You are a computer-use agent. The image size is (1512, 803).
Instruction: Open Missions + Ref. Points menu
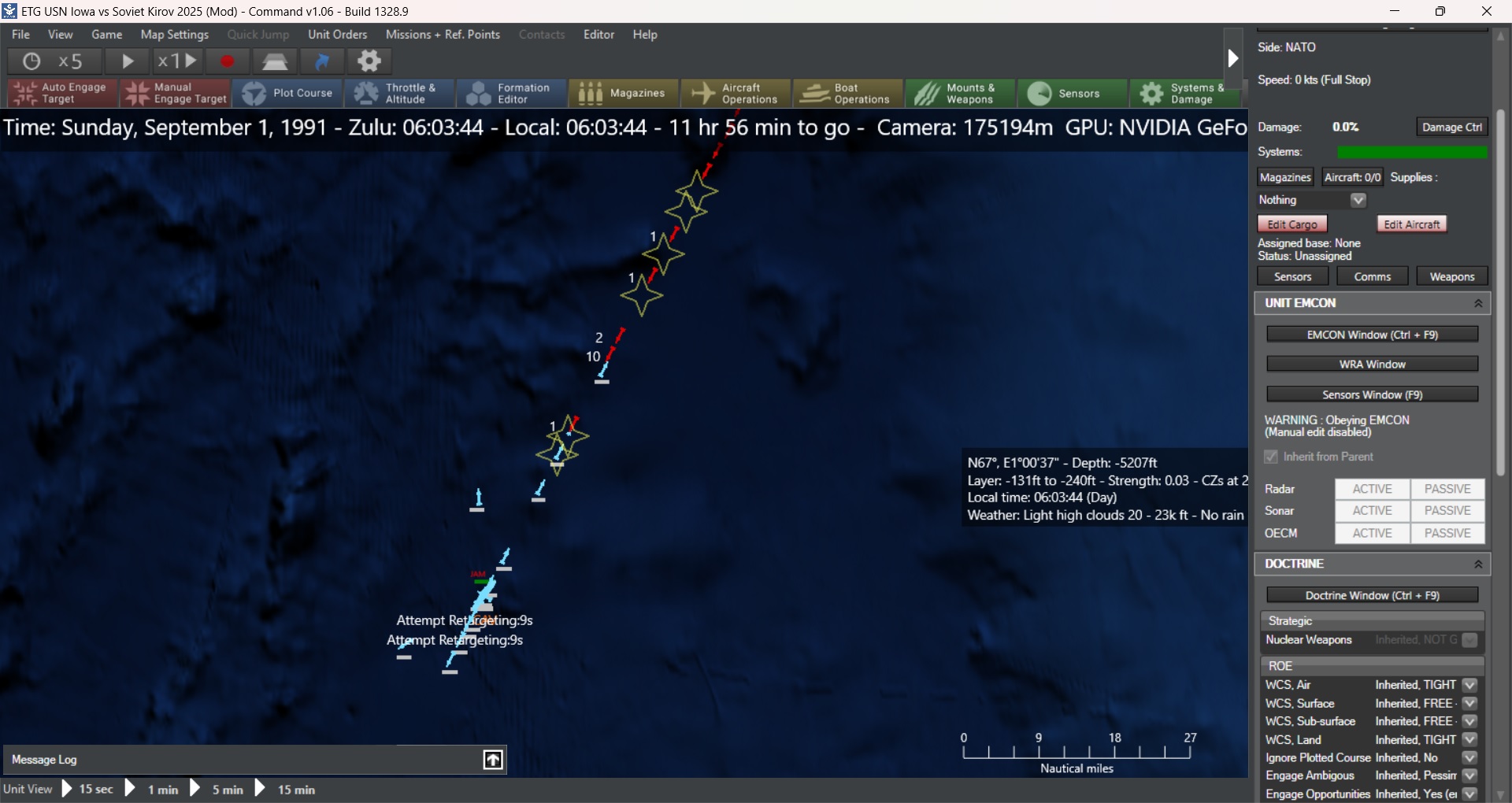443,35
